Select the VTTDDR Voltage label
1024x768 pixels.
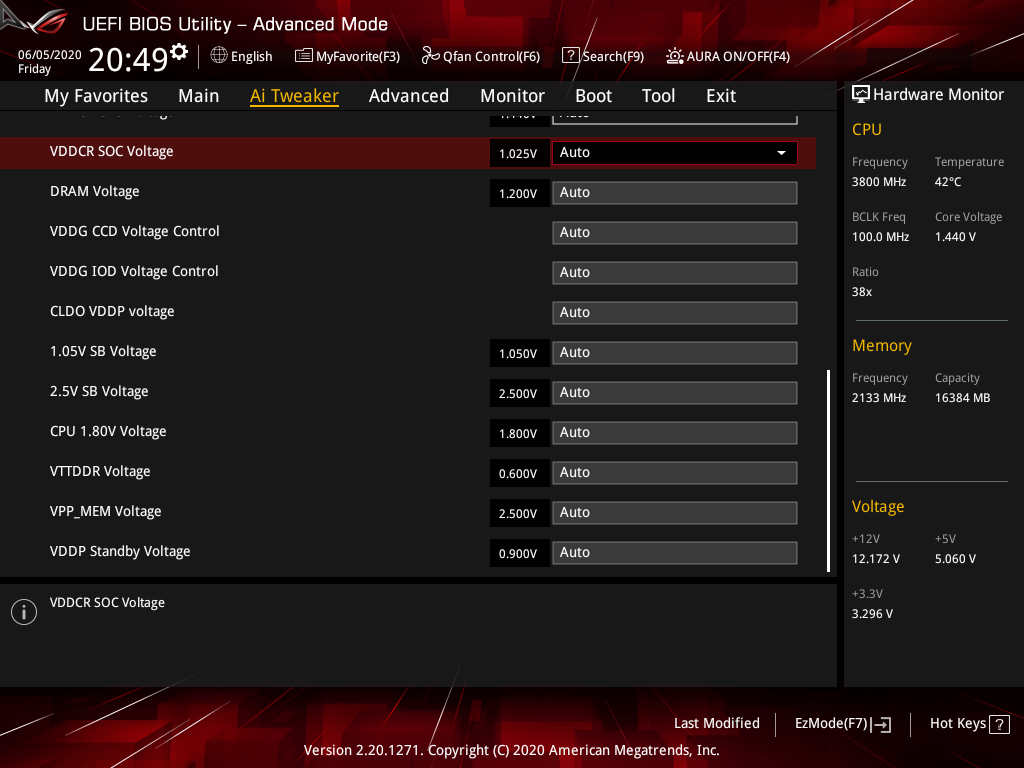click(99, 471)
